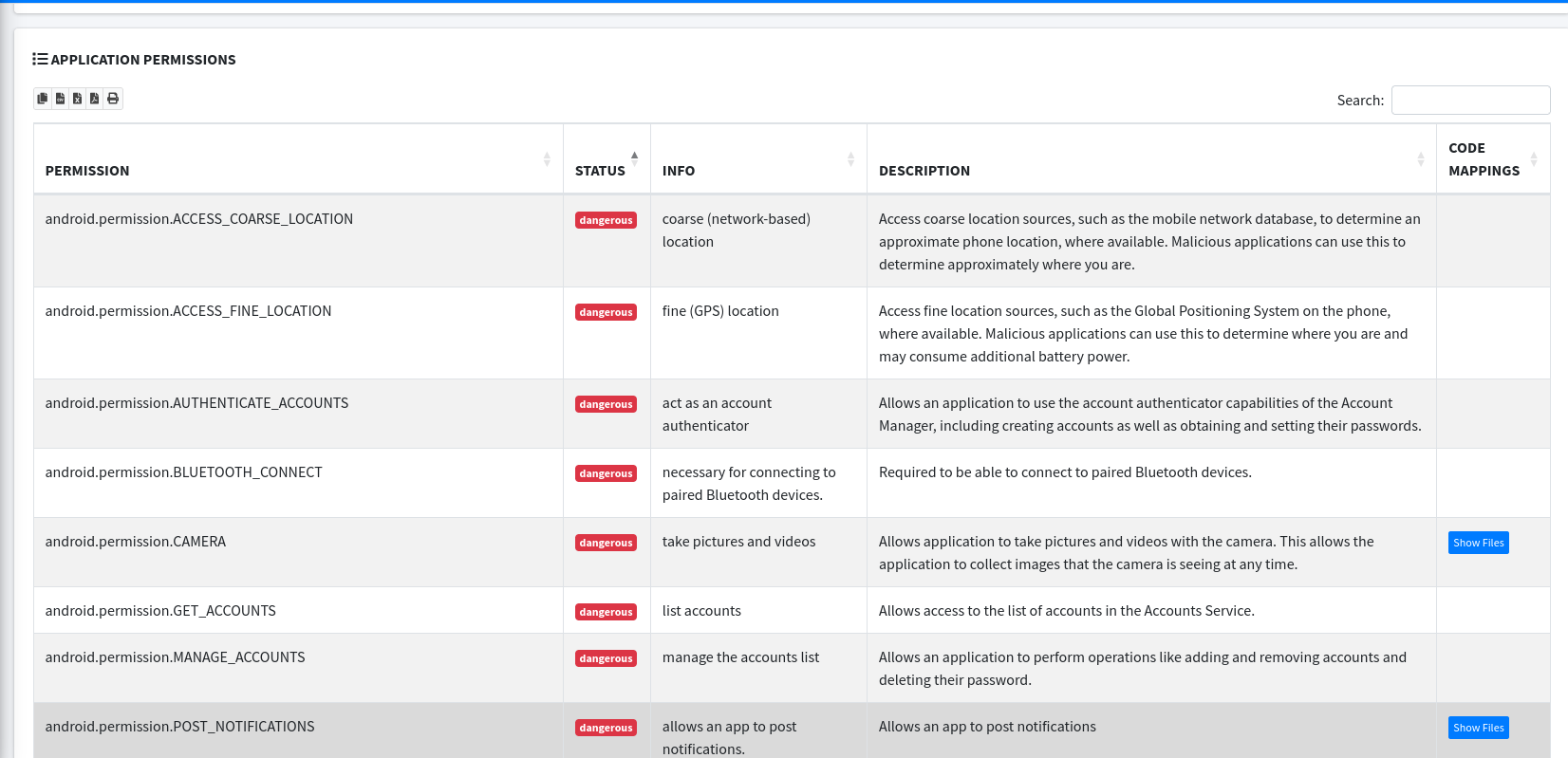The width and height of the screenshot is (1568, 758).
Task: Show Files for CAMERA permission
Action: (x=1478, y=543)
